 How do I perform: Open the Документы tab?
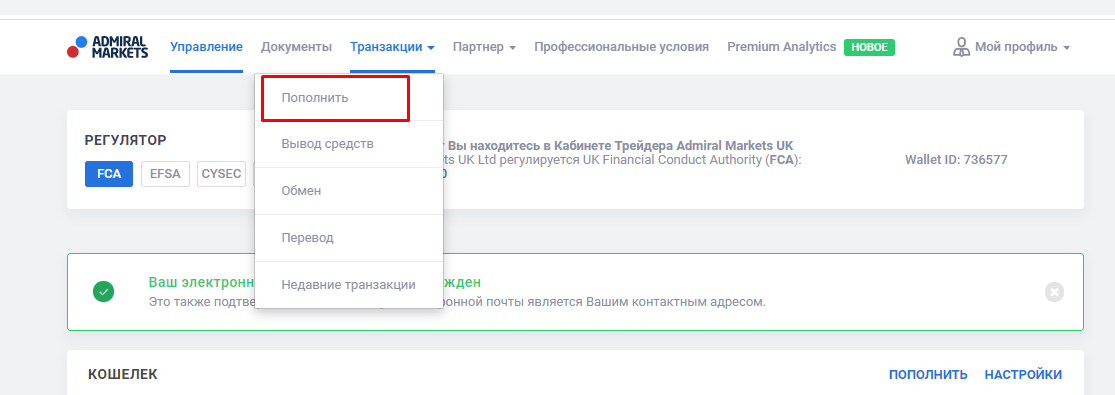(x=296, y=47)
